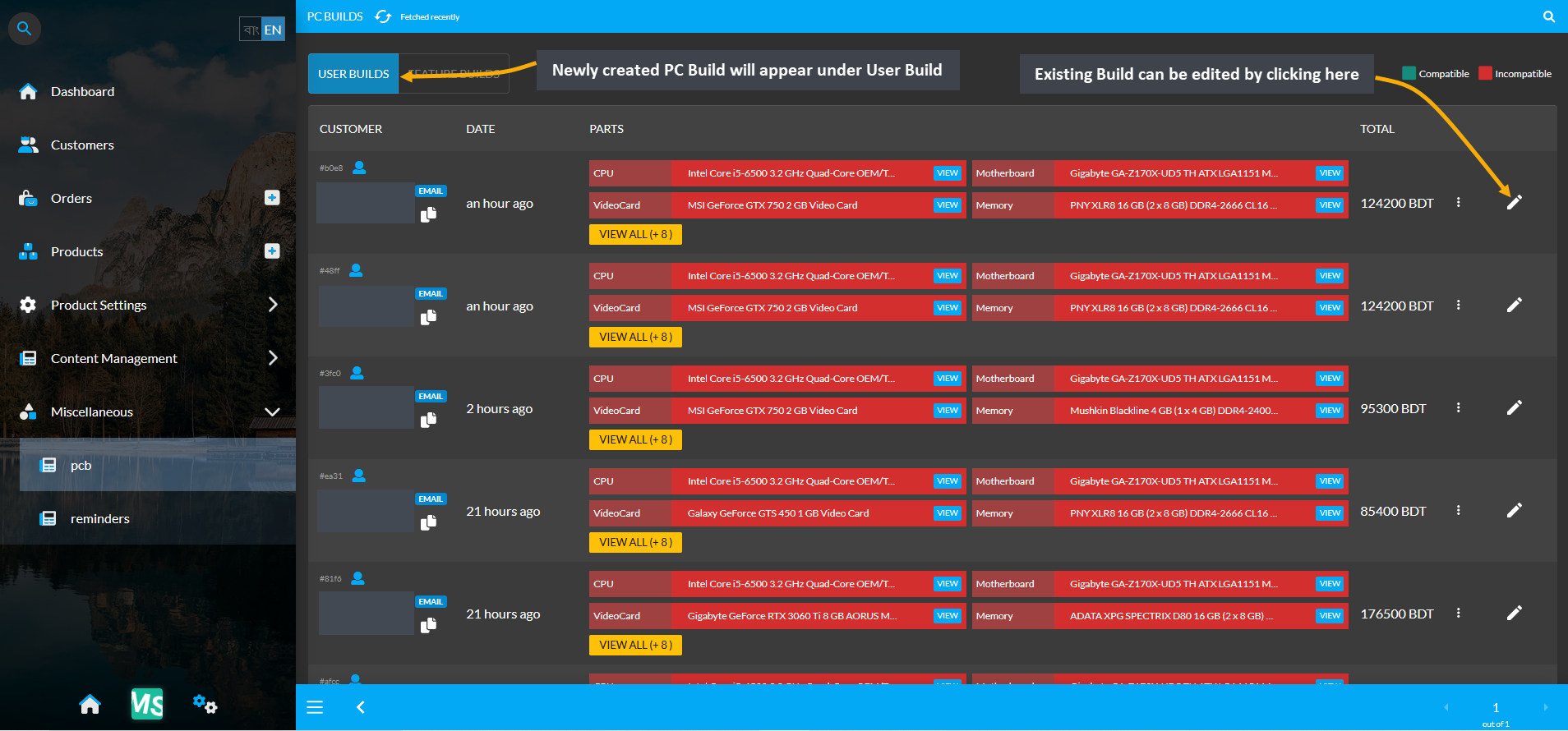
Task: Copy customer info for build #3fc0
Action: tap(428, 421)
